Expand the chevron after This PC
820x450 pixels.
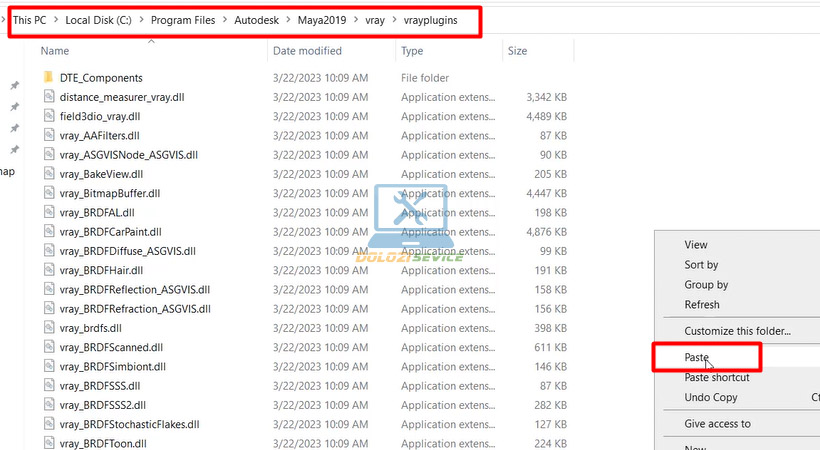click(x=55, y=20)
